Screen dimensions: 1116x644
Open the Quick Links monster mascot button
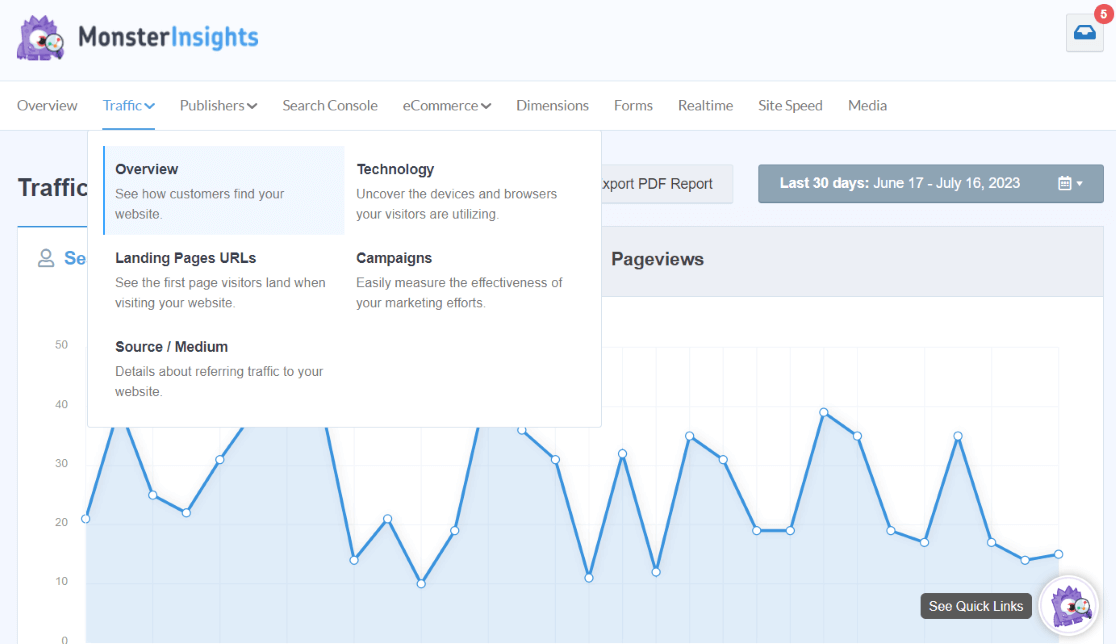point(1070,606)
